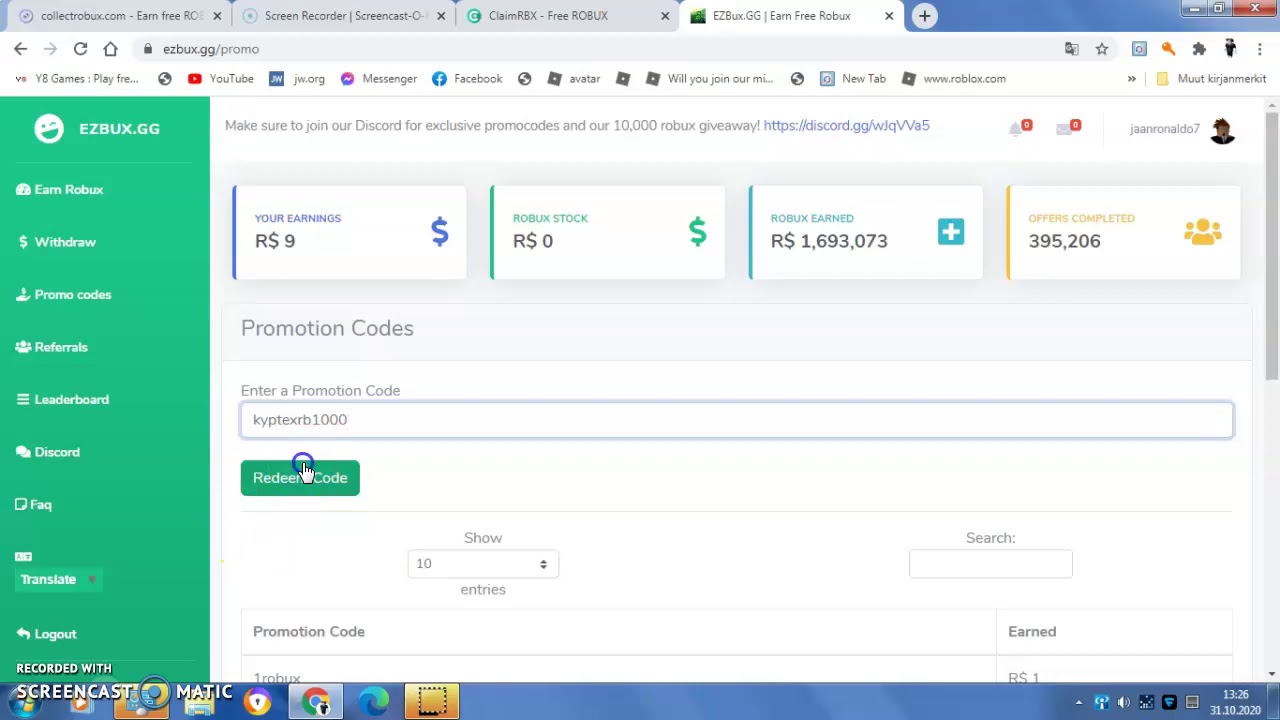Image resolution: width=1280 pixels, height=720 pixels.
Task: Click the plus icon on Robux Earned card
Action: pyautogui.click(x=951, y=232)
